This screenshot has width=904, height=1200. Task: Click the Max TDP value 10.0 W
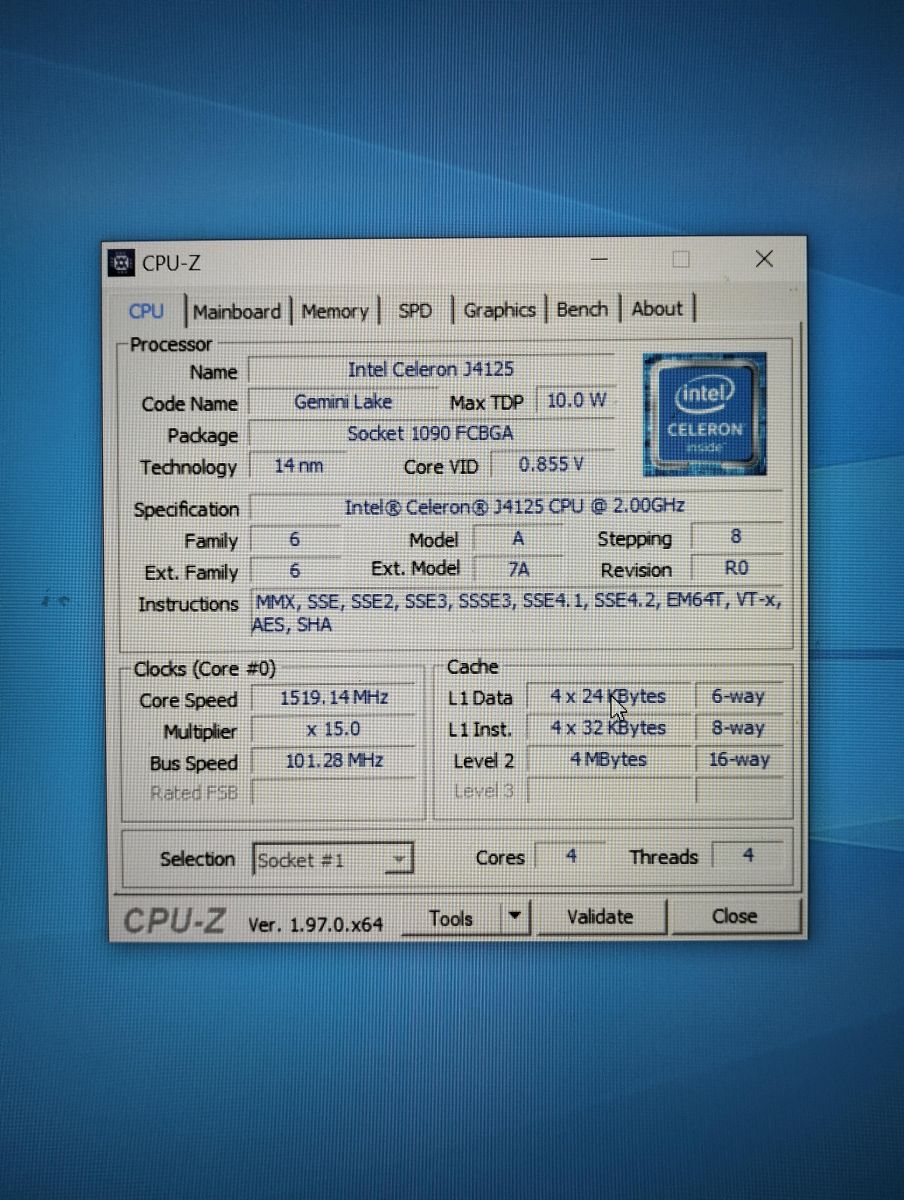576,400
